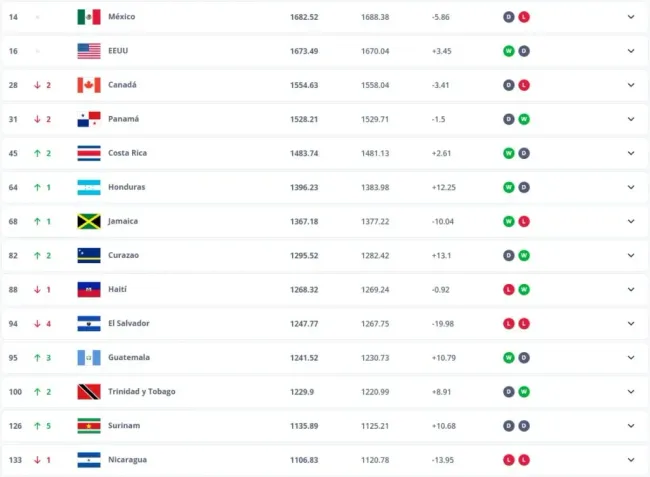
Task: Click the Canadá flag icon
Action: click(x=89, y=85)
